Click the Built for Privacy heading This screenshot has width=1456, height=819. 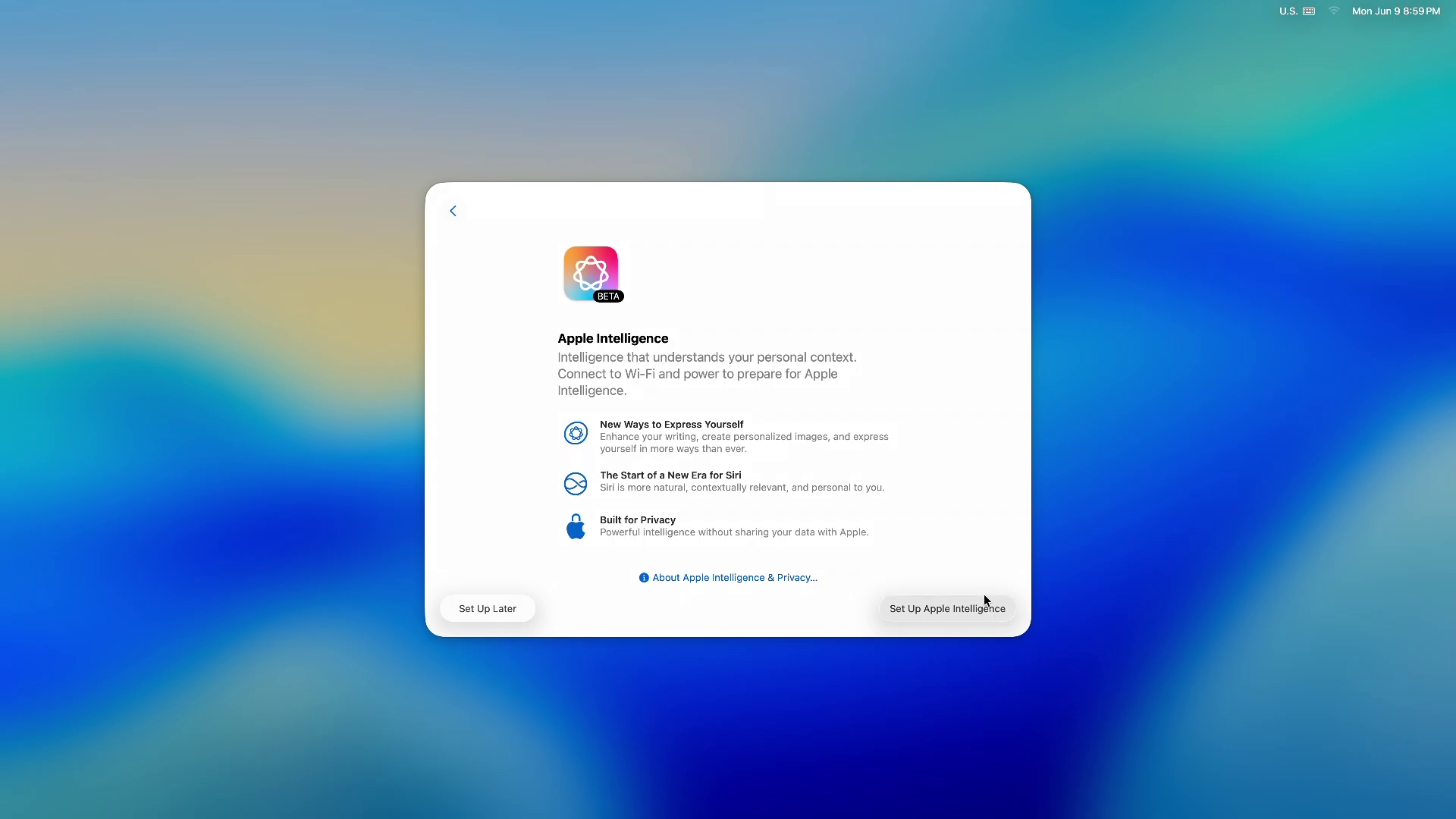pos(637,519)
